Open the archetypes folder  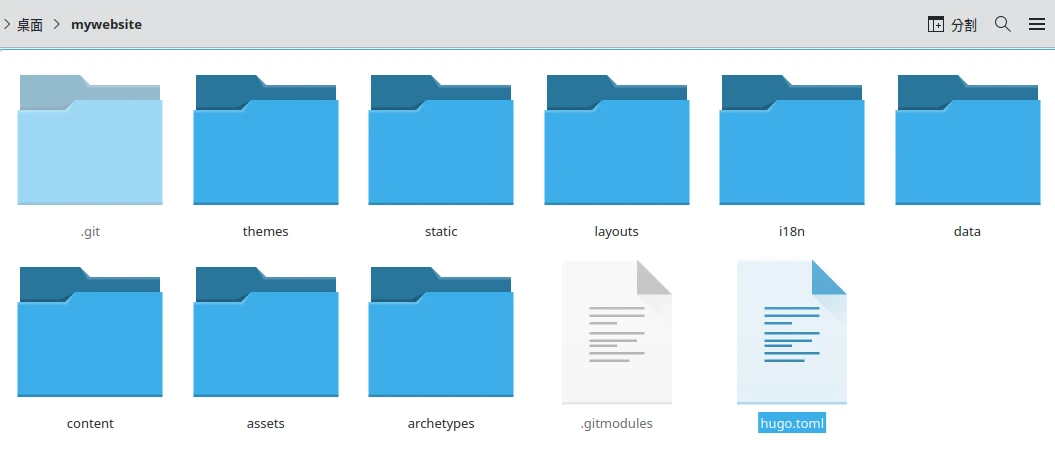[x=441, y=332]
